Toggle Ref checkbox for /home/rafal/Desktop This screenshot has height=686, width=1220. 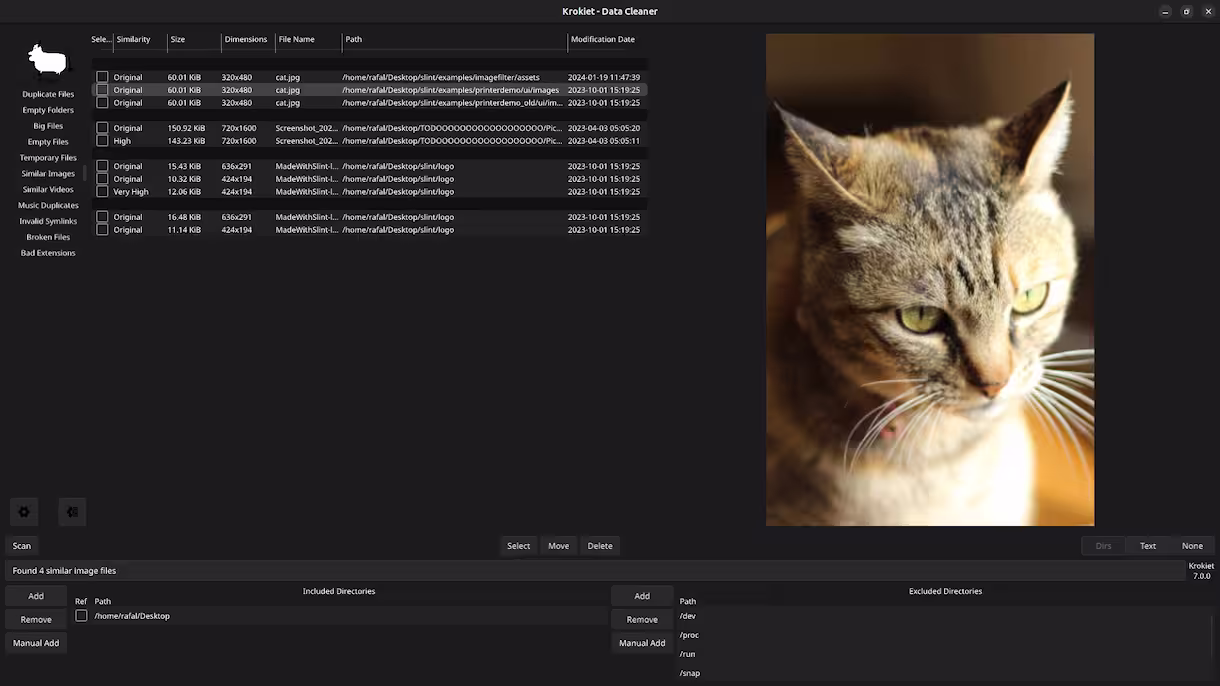click(x=81, y=616)
